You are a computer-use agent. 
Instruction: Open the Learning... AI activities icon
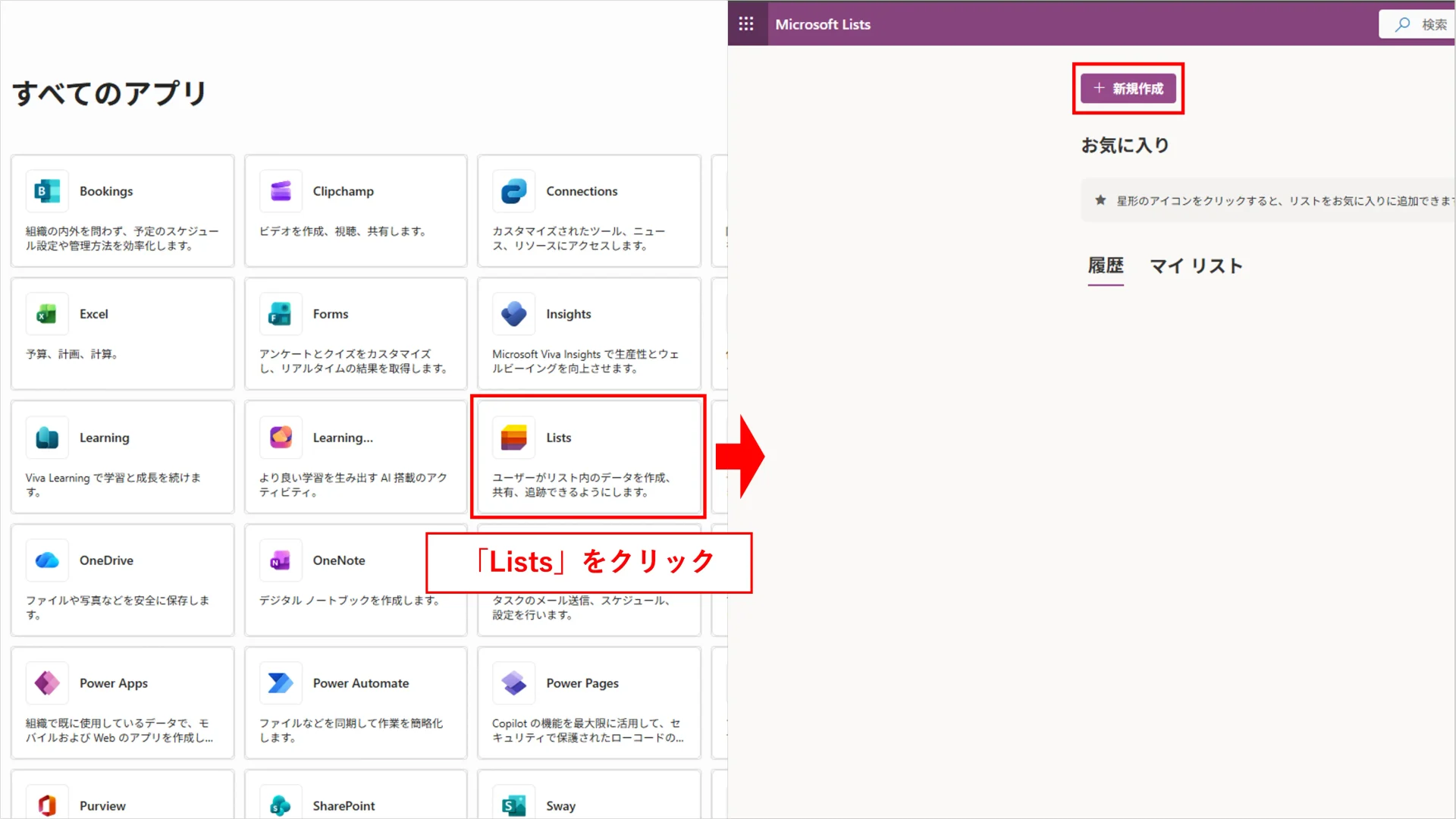(x=281, y=438)
